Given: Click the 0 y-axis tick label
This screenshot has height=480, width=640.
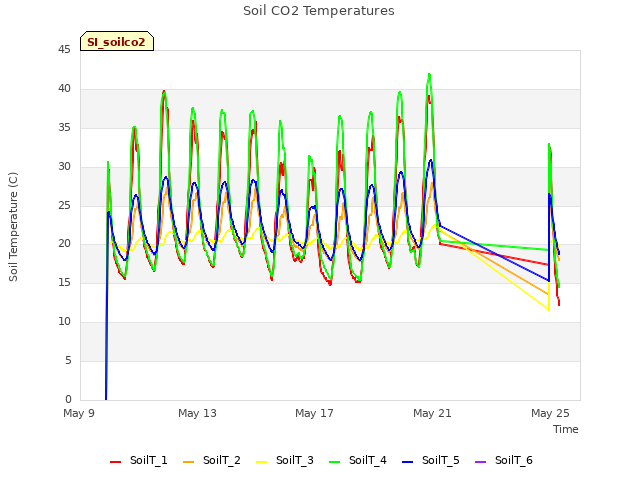Looking at the screenshot, I should [68, 399].
